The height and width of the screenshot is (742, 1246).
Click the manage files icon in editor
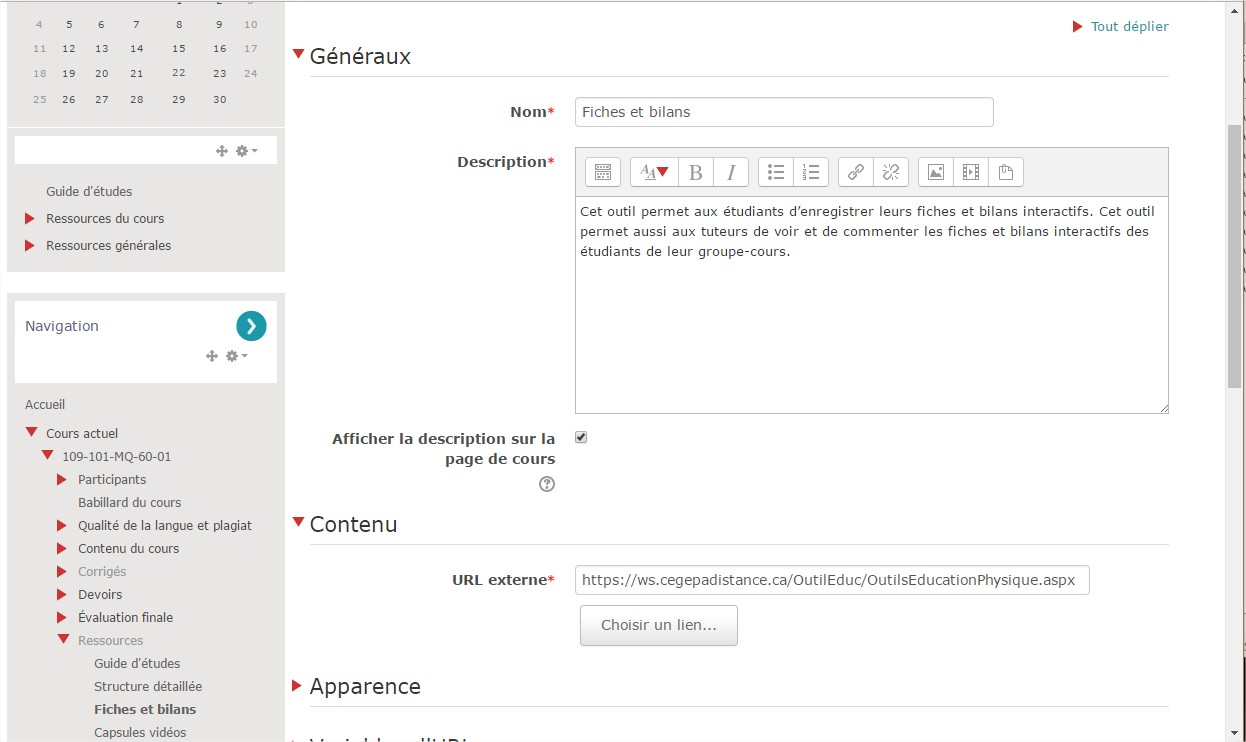[x=1006, y=172]
